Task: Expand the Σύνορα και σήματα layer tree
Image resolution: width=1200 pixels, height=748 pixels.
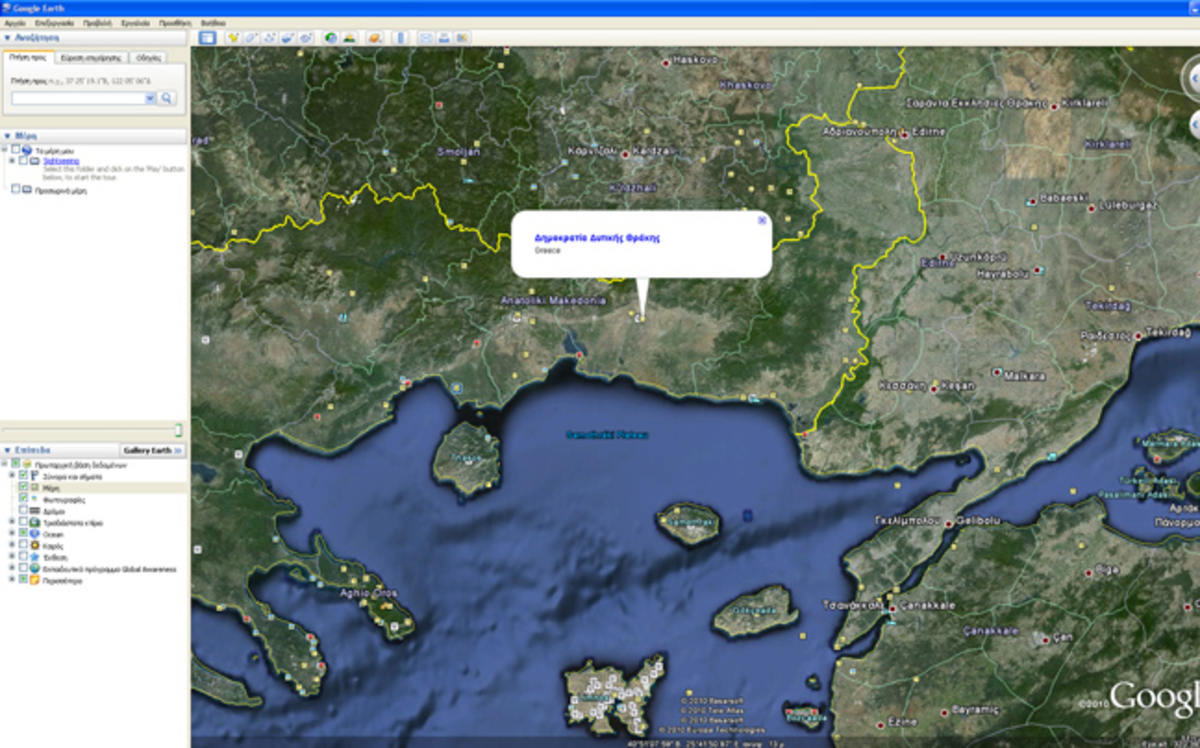Action: [x=12, y=476]
